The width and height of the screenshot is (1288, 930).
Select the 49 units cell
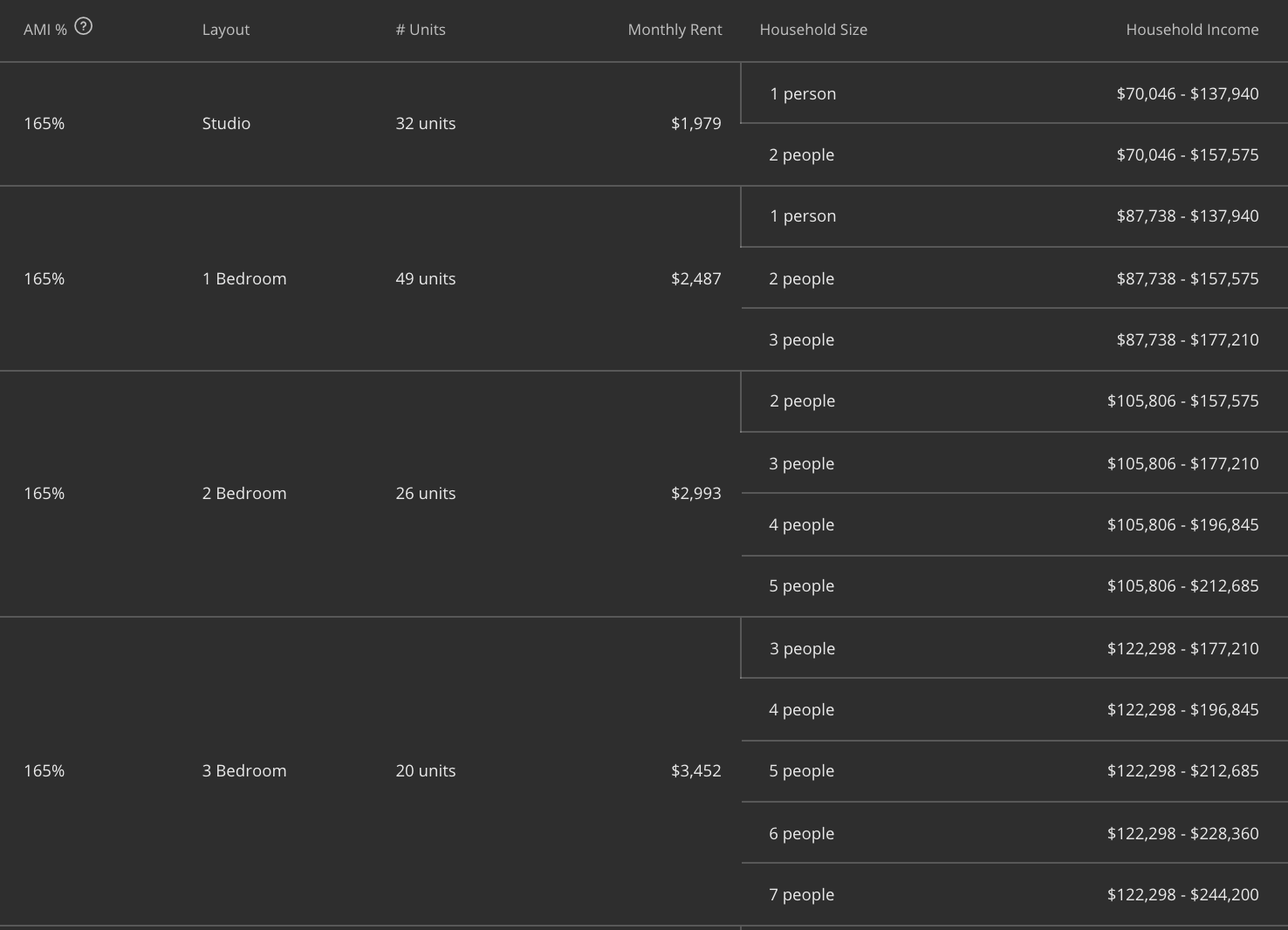click(x=426, y=279)
